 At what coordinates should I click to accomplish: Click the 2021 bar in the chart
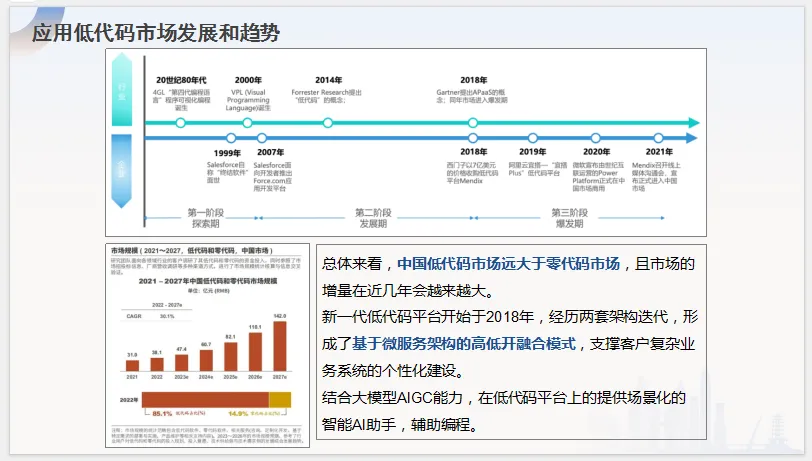click(x=132, y=366)
